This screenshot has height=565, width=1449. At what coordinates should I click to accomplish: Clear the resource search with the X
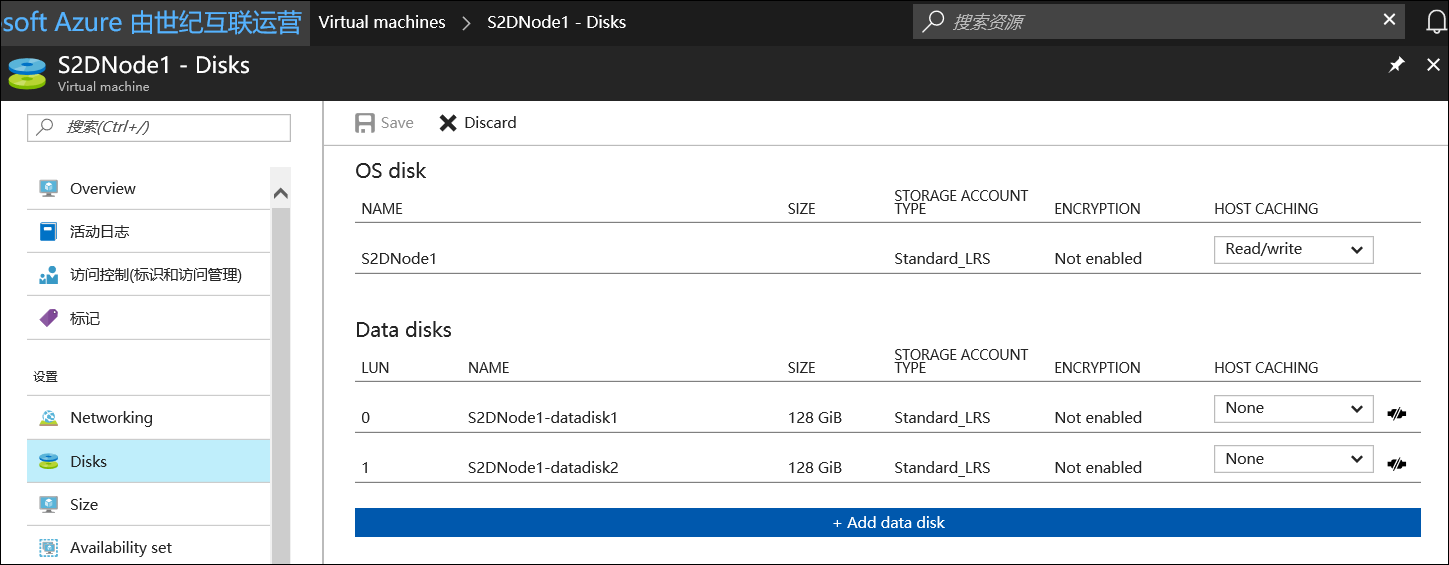1389,20
